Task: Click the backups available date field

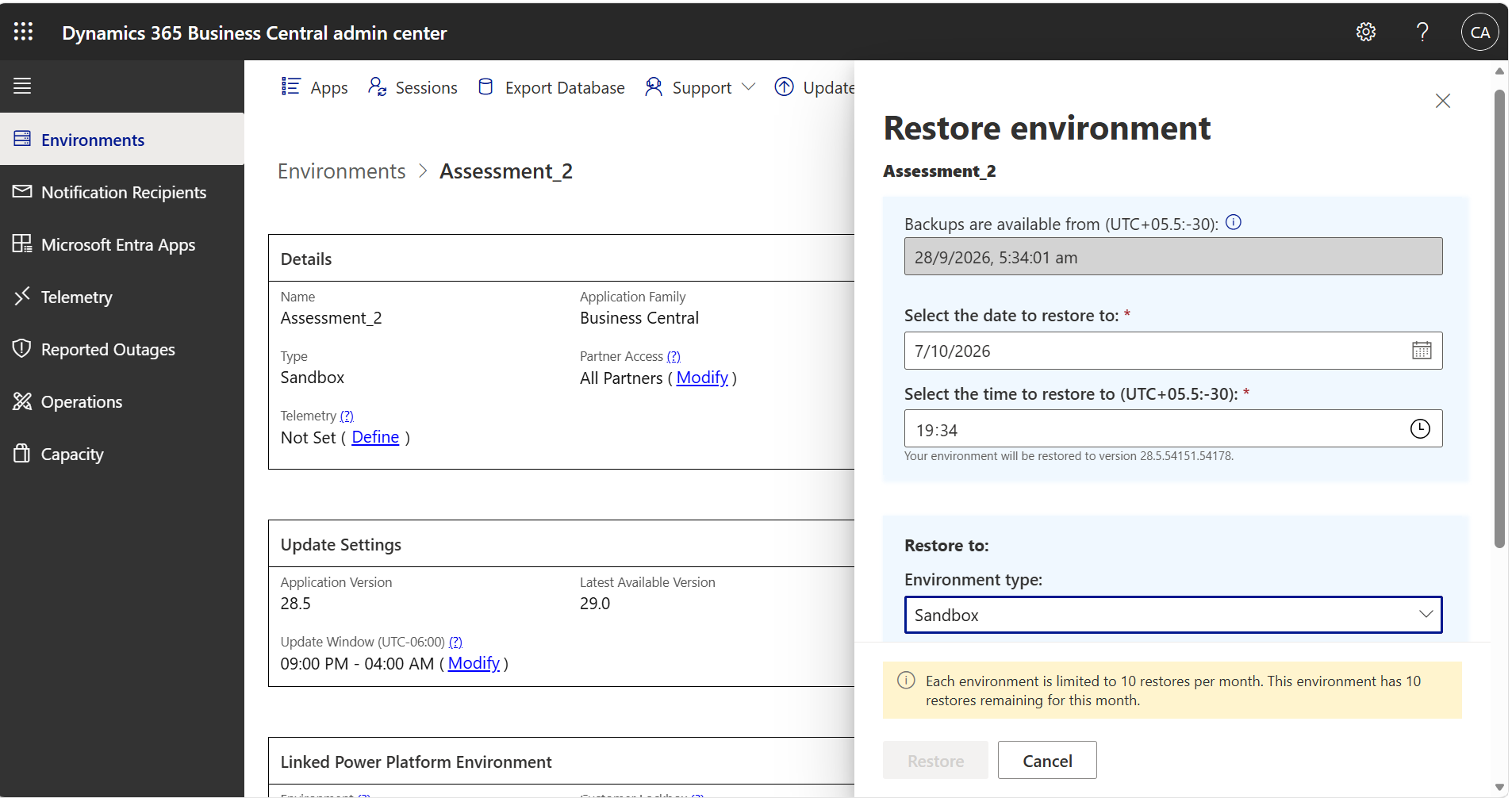Action: click(1173, 256)
